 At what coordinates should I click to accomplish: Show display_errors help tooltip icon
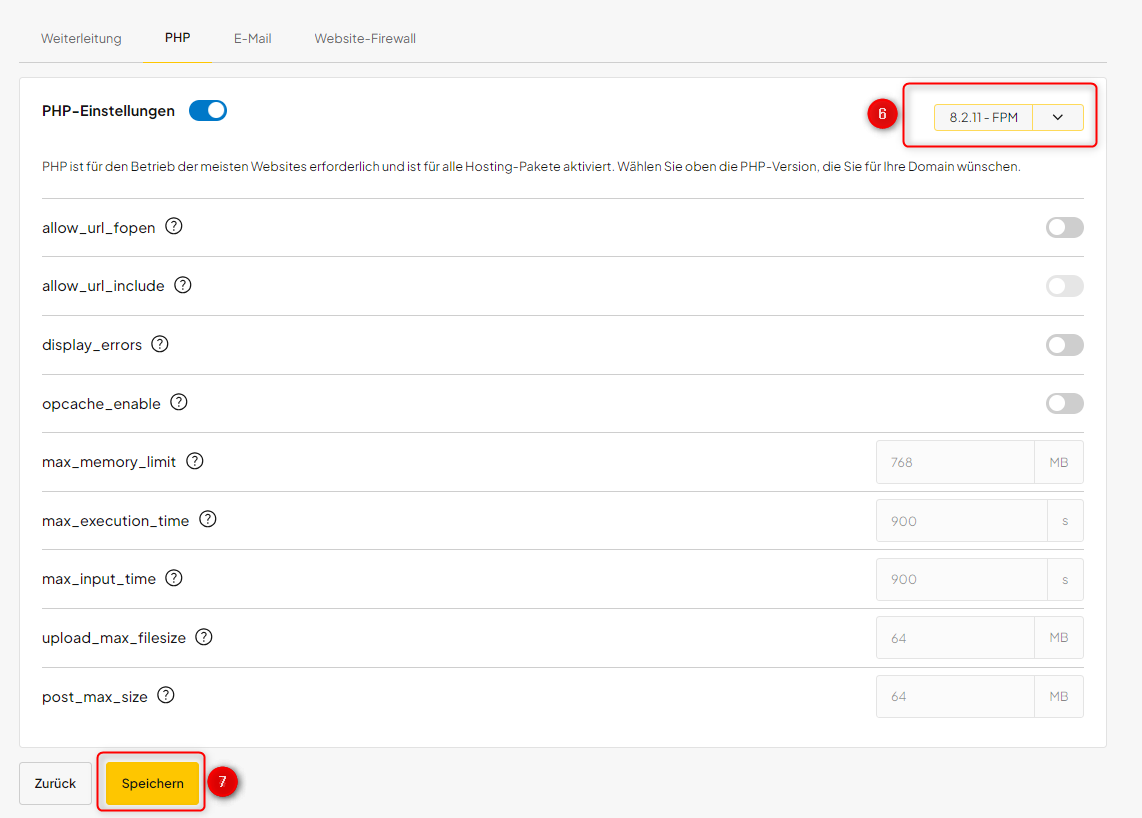[160, 344]
